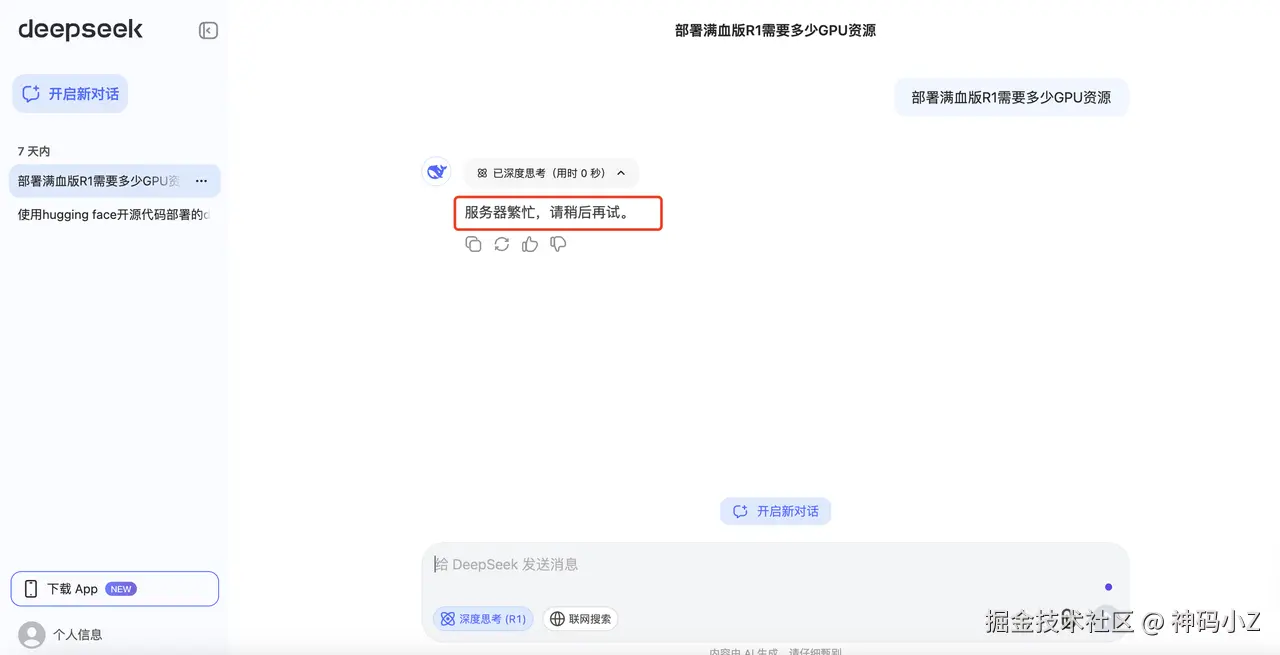Click the deepseek logo
The width and height of the screenshot is (1280, 655).
(80, 30)
